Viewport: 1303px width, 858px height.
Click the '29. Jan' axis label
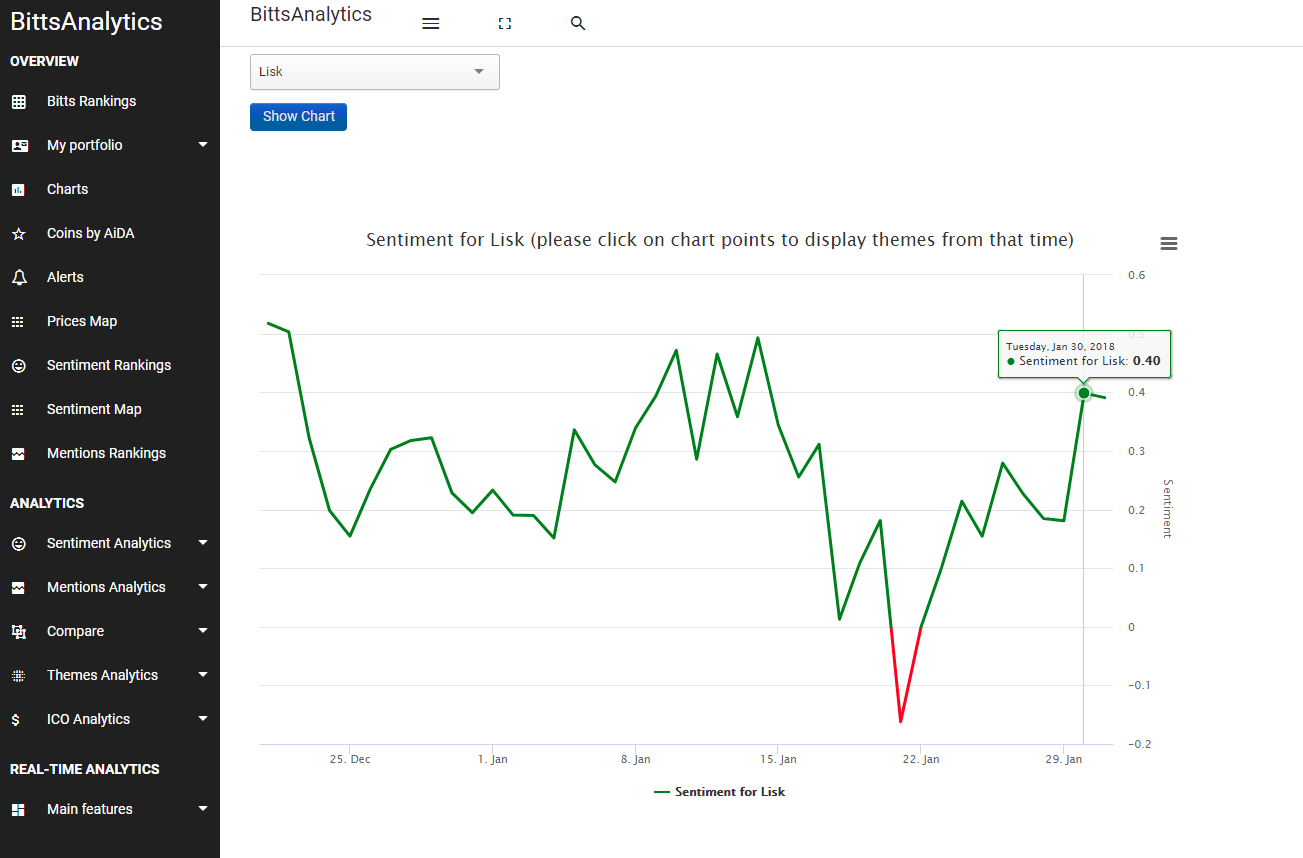(x=1064, y=759)
